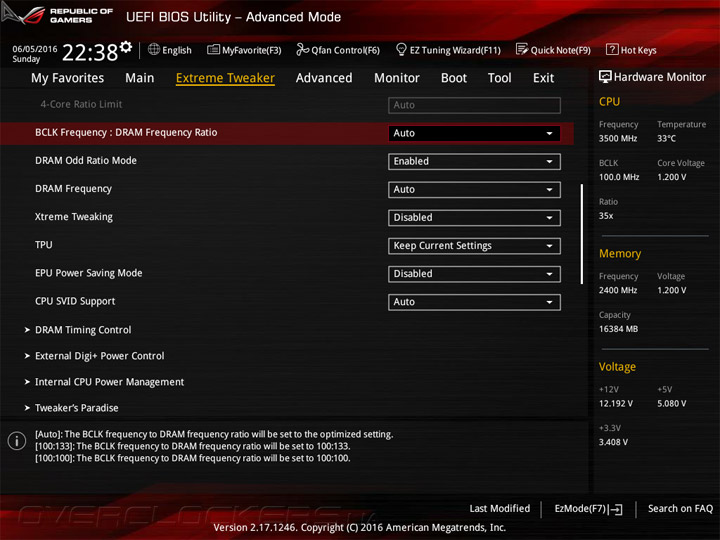Click the MyFavorite(F3) label

pyautogui.click(x=252, y=50)
